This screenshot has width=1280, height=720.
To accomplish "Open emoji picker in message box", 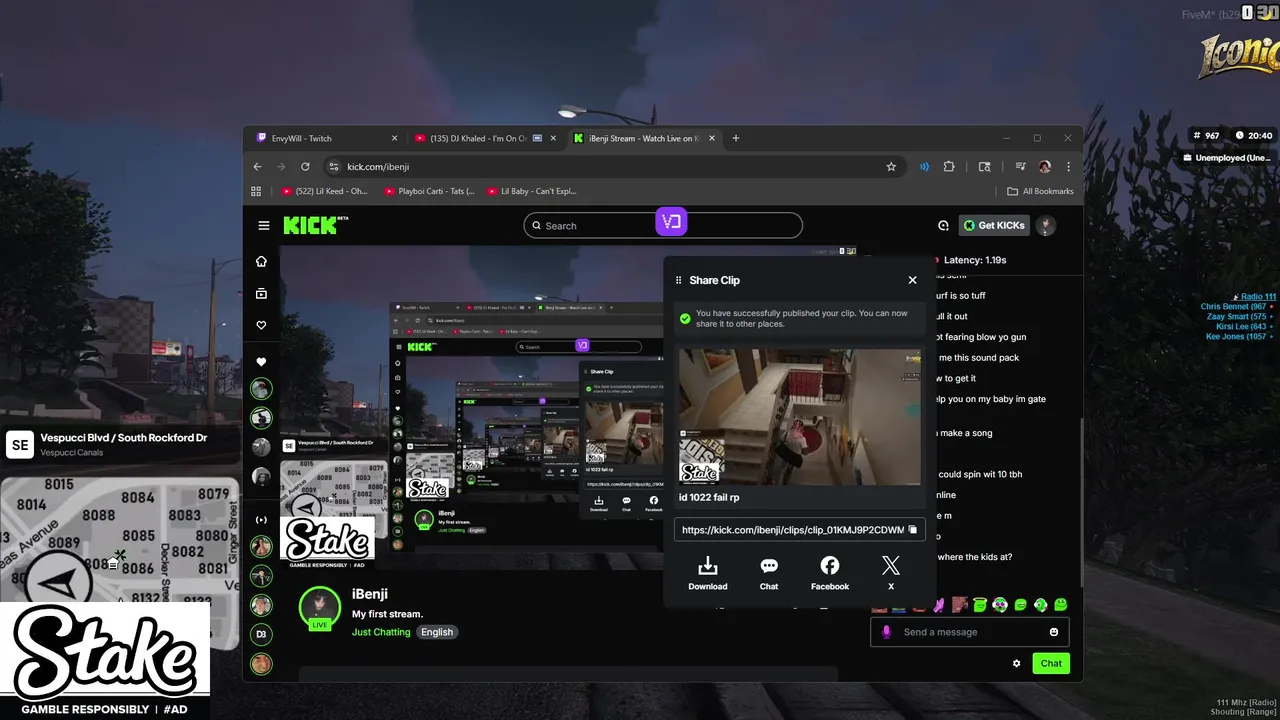I will coord(1054,632).
